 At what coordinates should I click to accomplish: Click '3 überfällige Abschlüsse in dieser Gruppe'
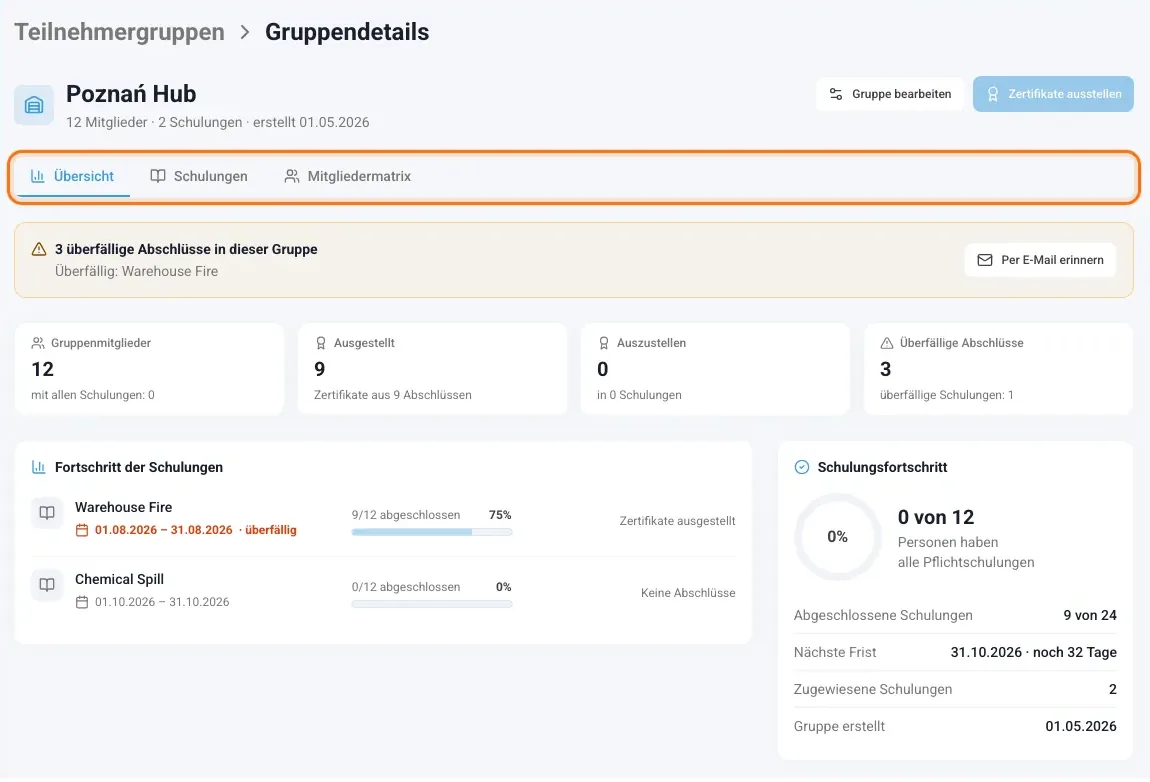186,249
